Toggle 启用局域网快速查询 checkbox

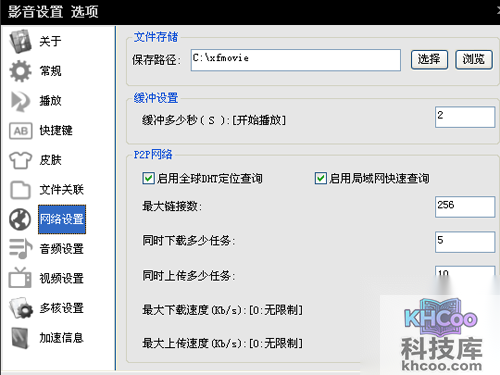pos(321,178)
